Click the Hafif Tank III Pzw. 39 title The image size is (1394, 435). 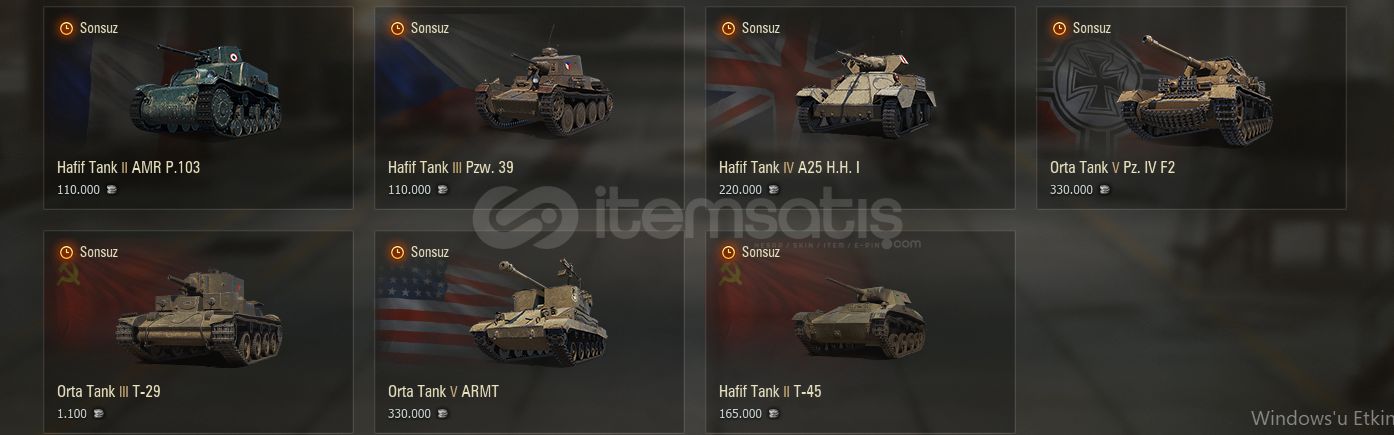point(451,167)
